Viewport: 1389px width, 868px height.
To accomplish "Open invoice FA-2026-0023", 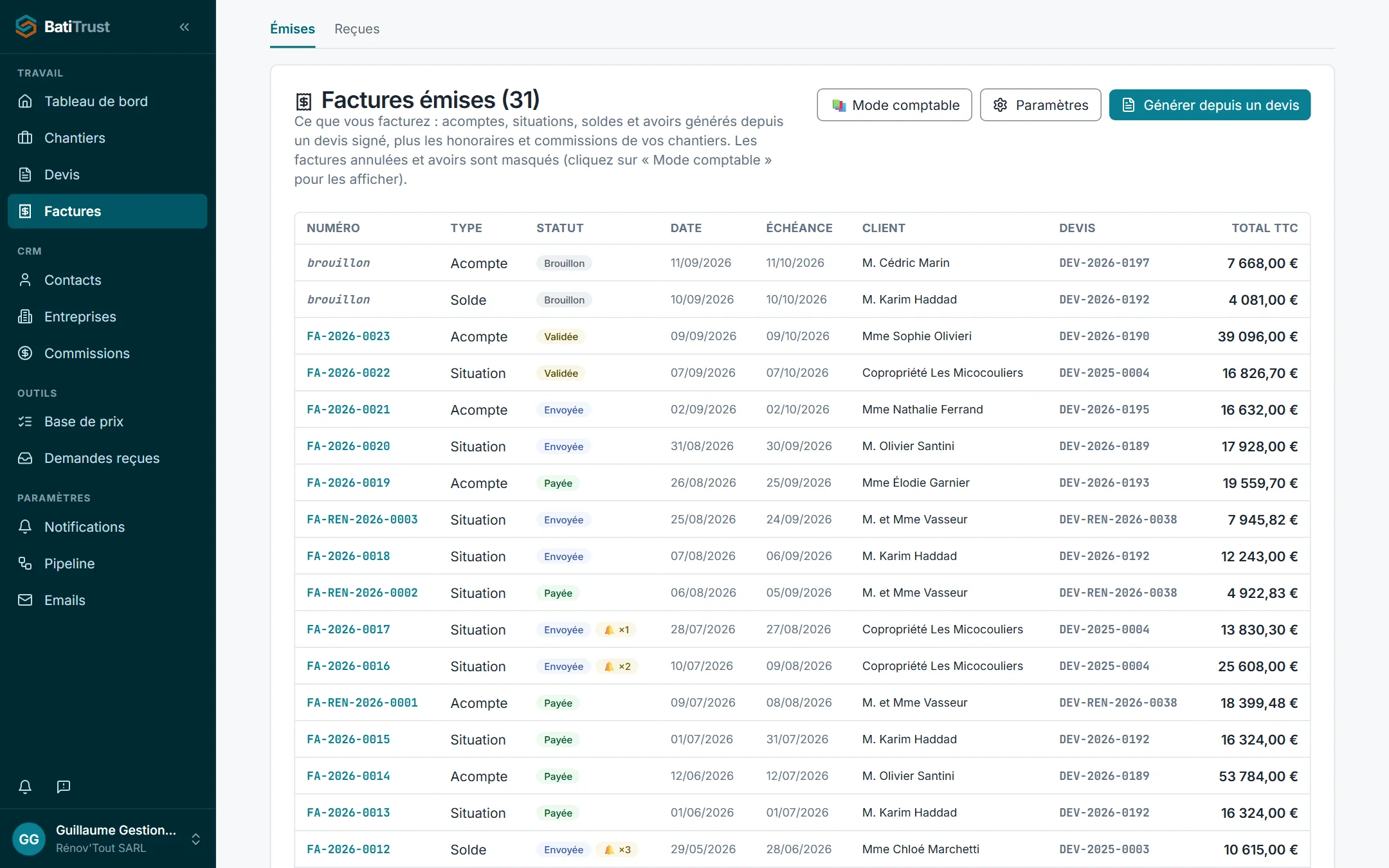I will coord(349,336).
